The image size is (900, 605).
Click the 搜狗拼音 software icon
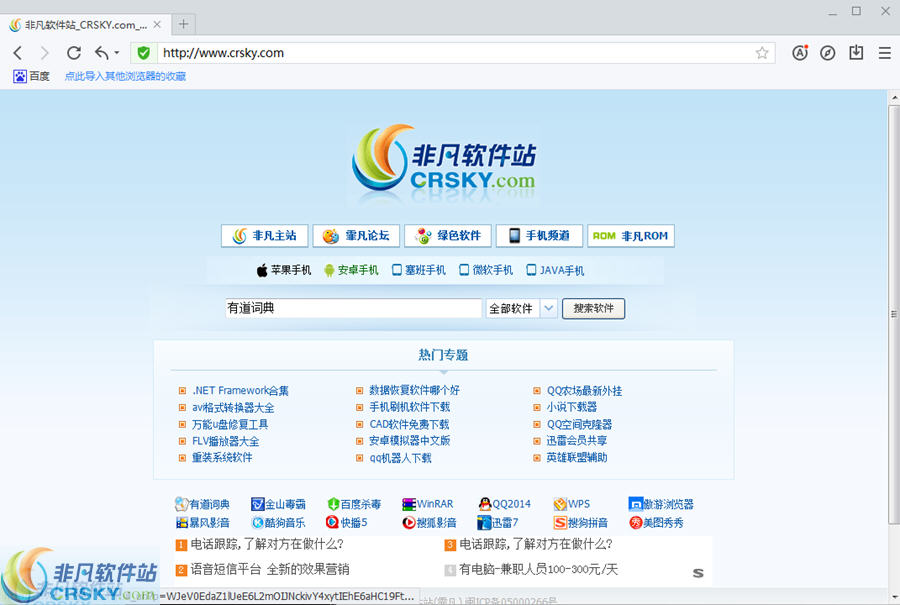(560, 523)
